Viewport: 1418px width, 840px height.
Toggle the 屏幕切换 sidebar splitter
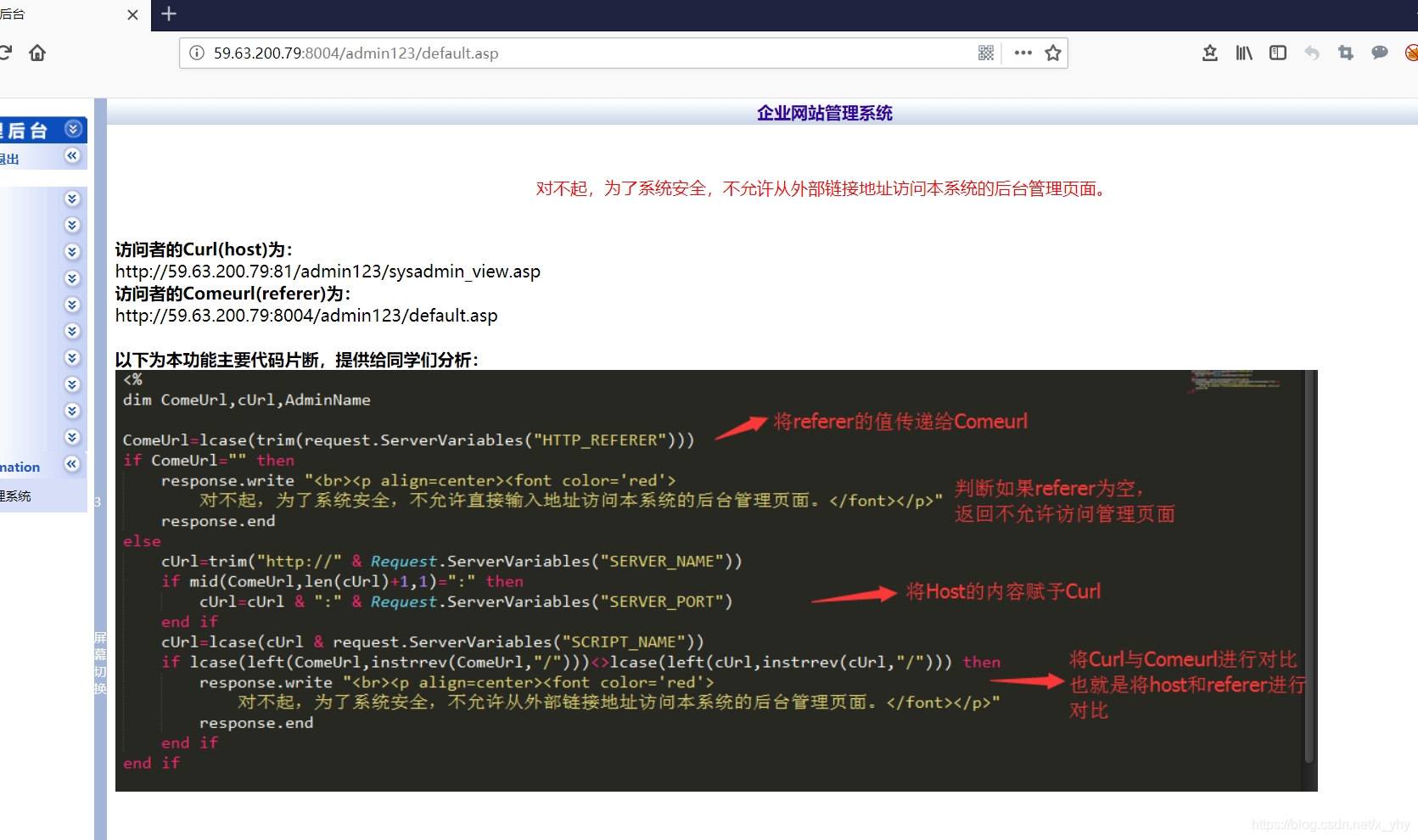pos(100,663)
